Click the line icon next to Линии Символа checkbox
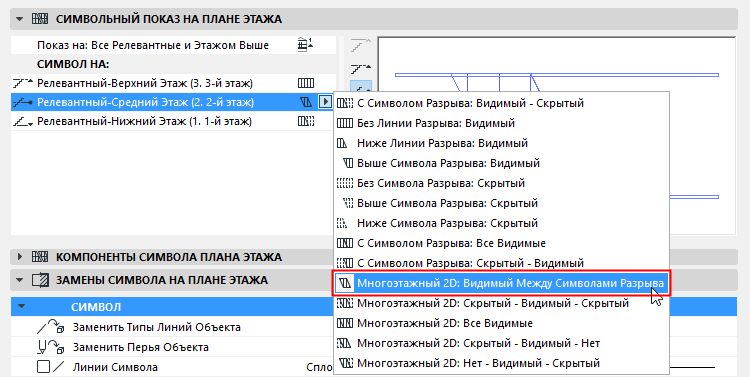750x377 pixels. pos(58,367)
